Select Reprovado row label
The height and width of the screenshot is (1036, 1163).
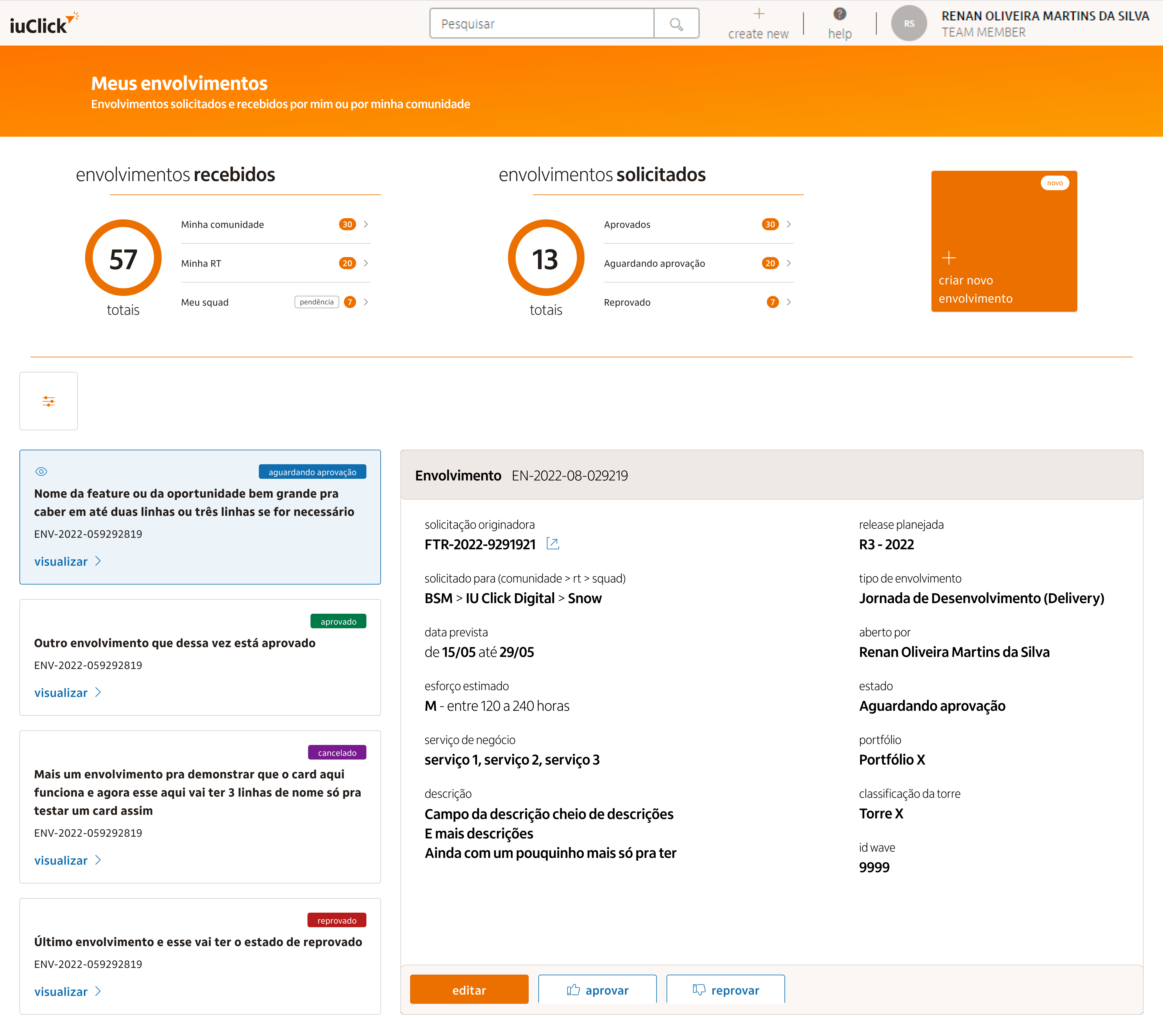click(627, 302)
